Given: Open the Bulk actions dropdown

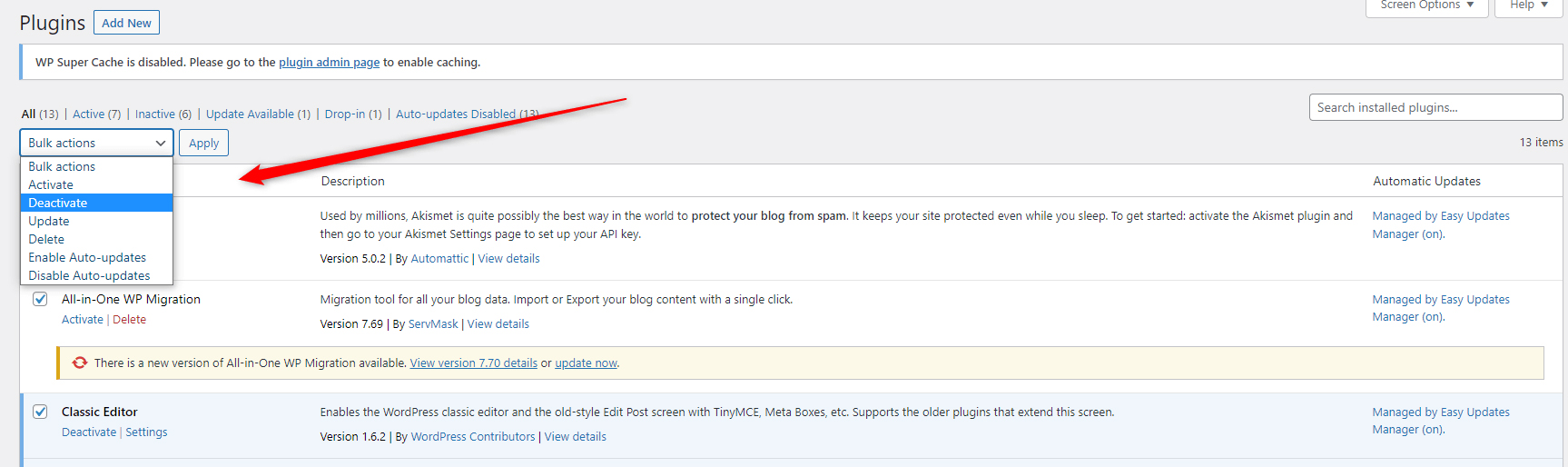Looking at the screenshot, I should pos(96,143).
